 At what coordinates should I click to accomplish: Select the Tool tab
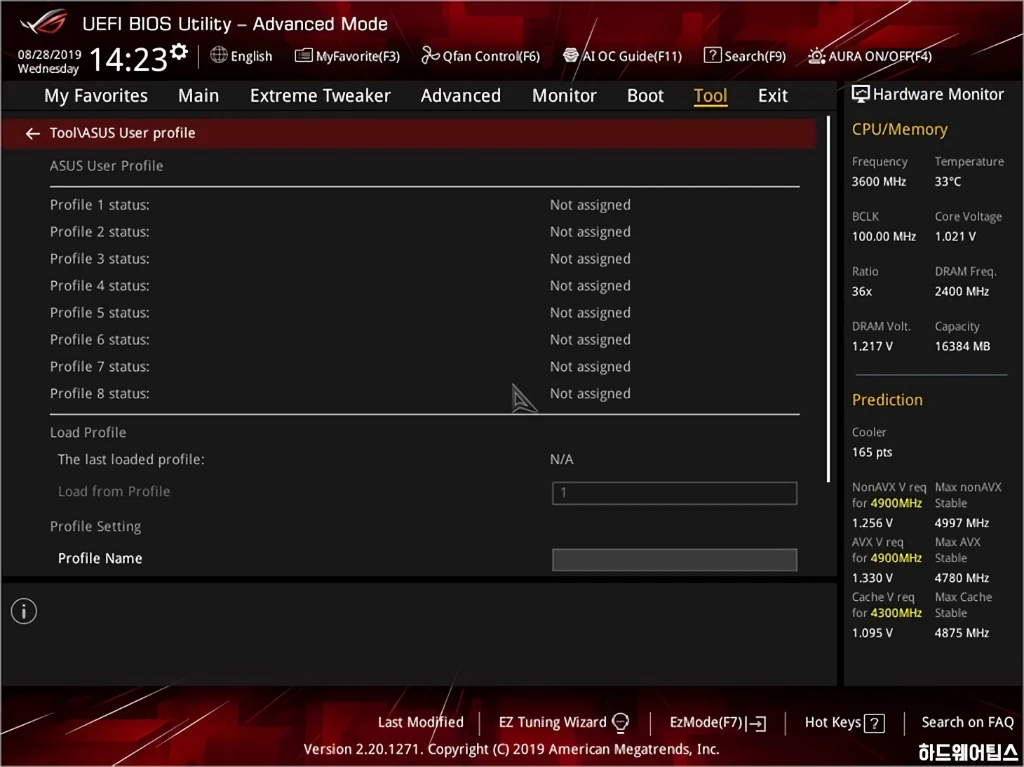711,95
